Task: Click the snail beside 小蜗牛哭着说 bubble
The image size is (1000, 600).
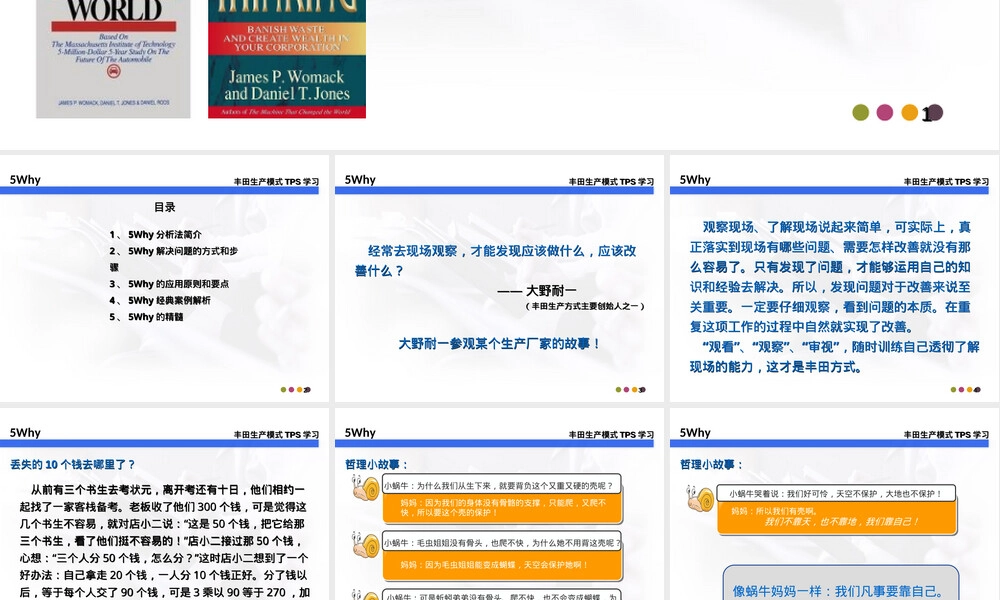Action: [700, 499]
